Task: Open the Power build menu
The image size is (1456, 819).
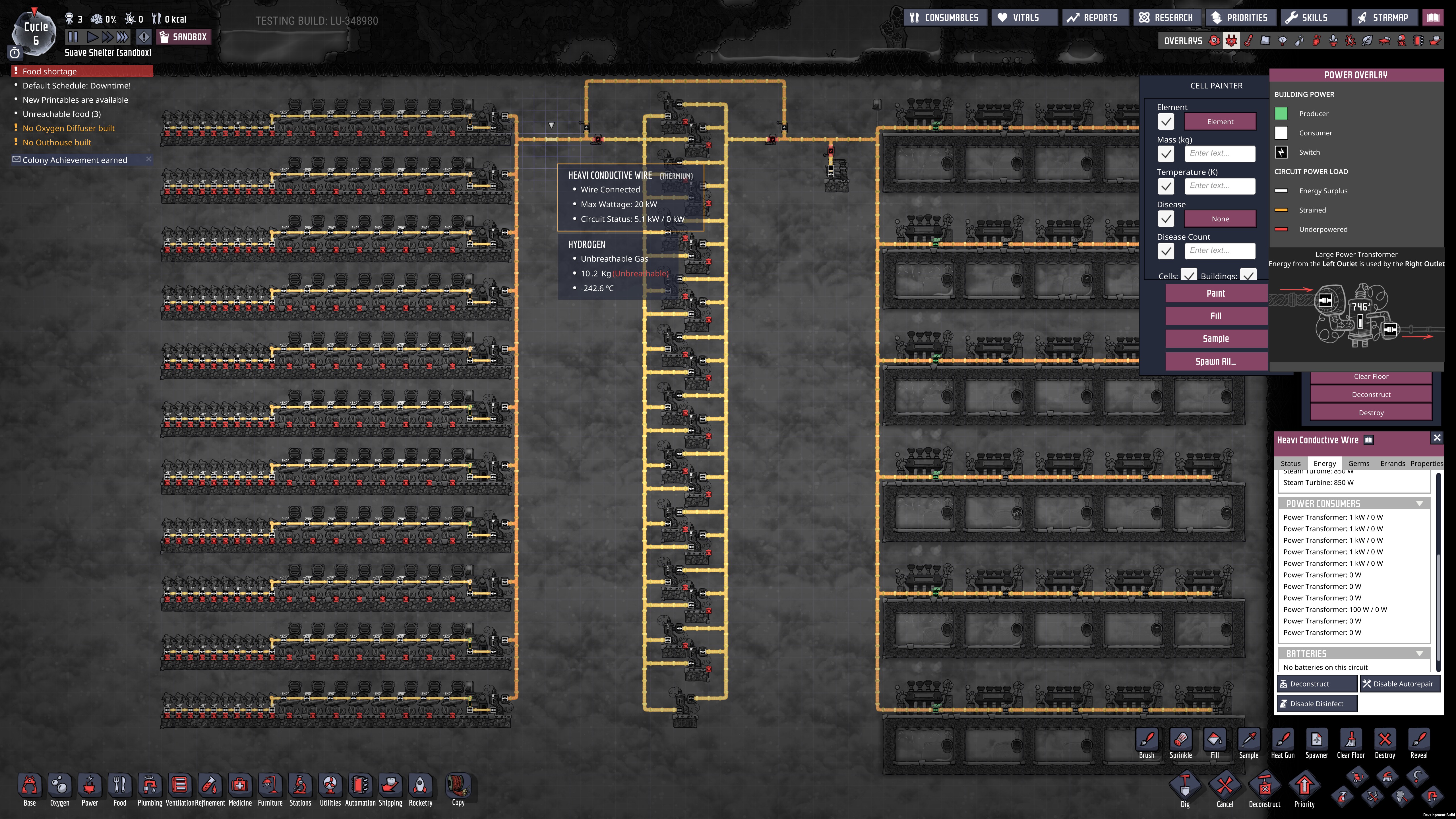Action: click(x=89, y=786)
